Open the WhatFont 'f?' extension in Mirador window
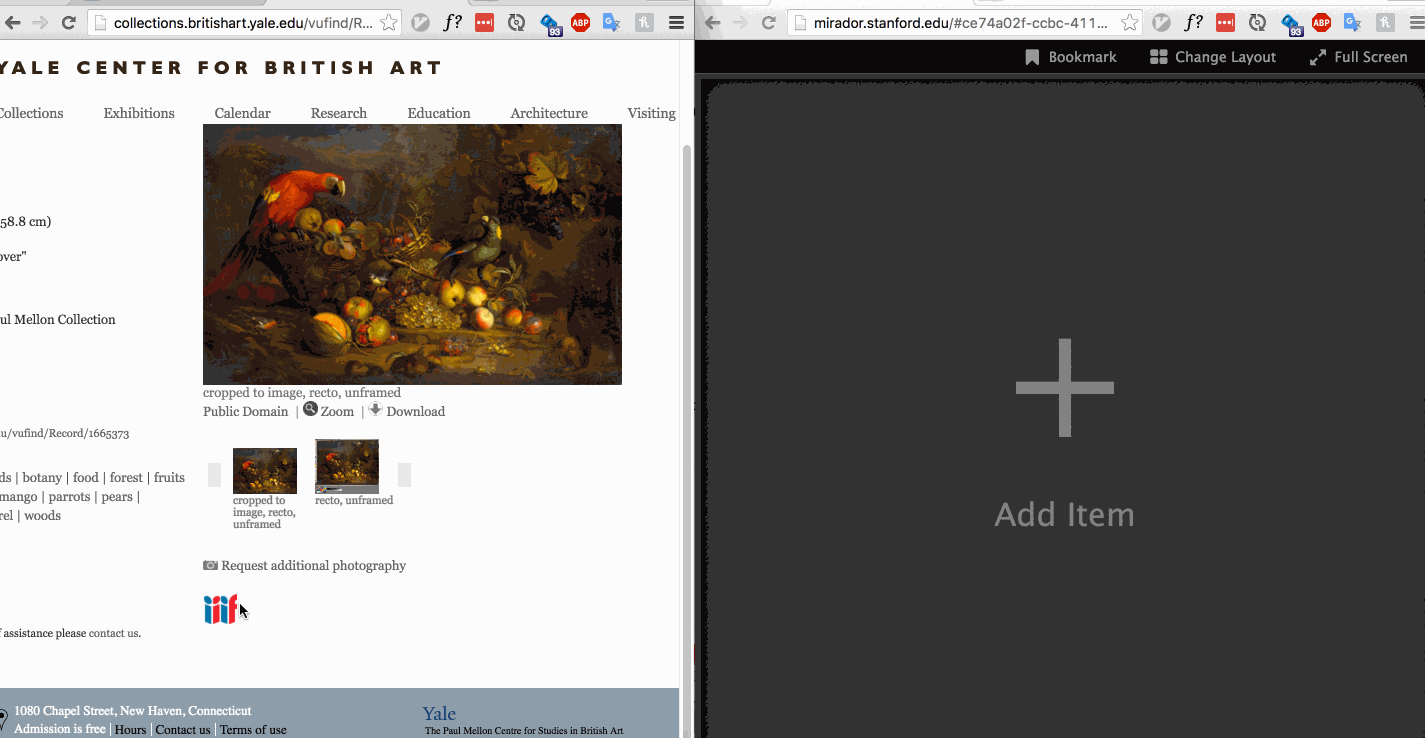The height and width of the screenshot is (738, 1425). (1193, 22)
